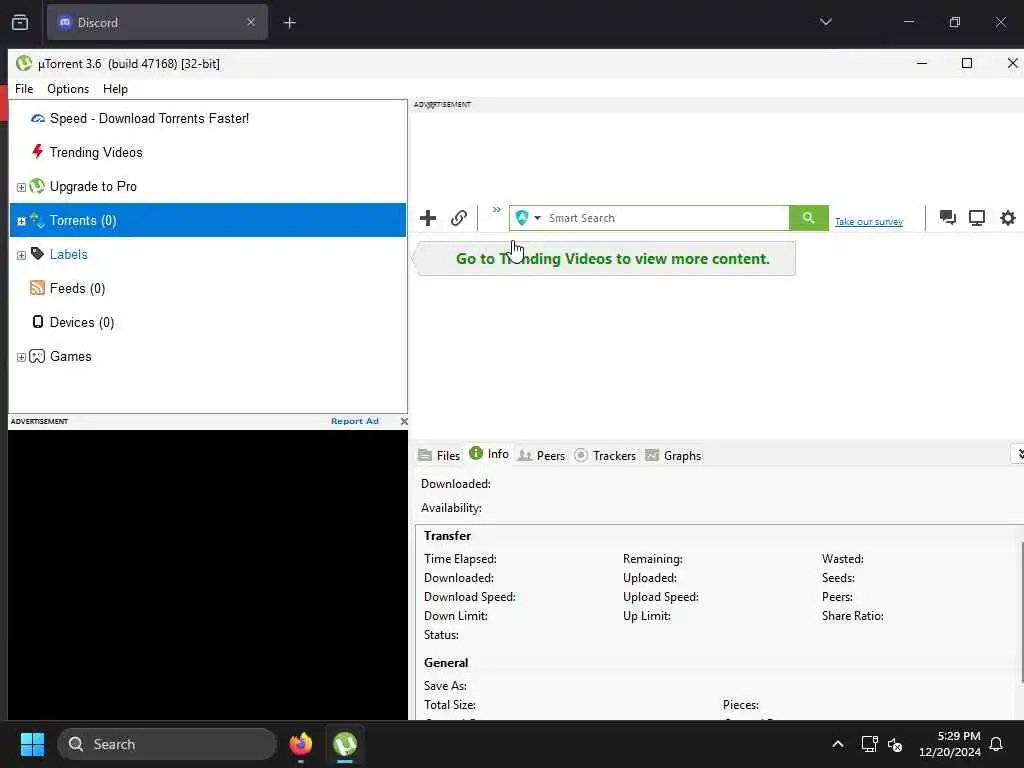This screenshot has height=768, width=1024.
Task: Click the info pane vertical scrollbar
Action: [1021, 614]
